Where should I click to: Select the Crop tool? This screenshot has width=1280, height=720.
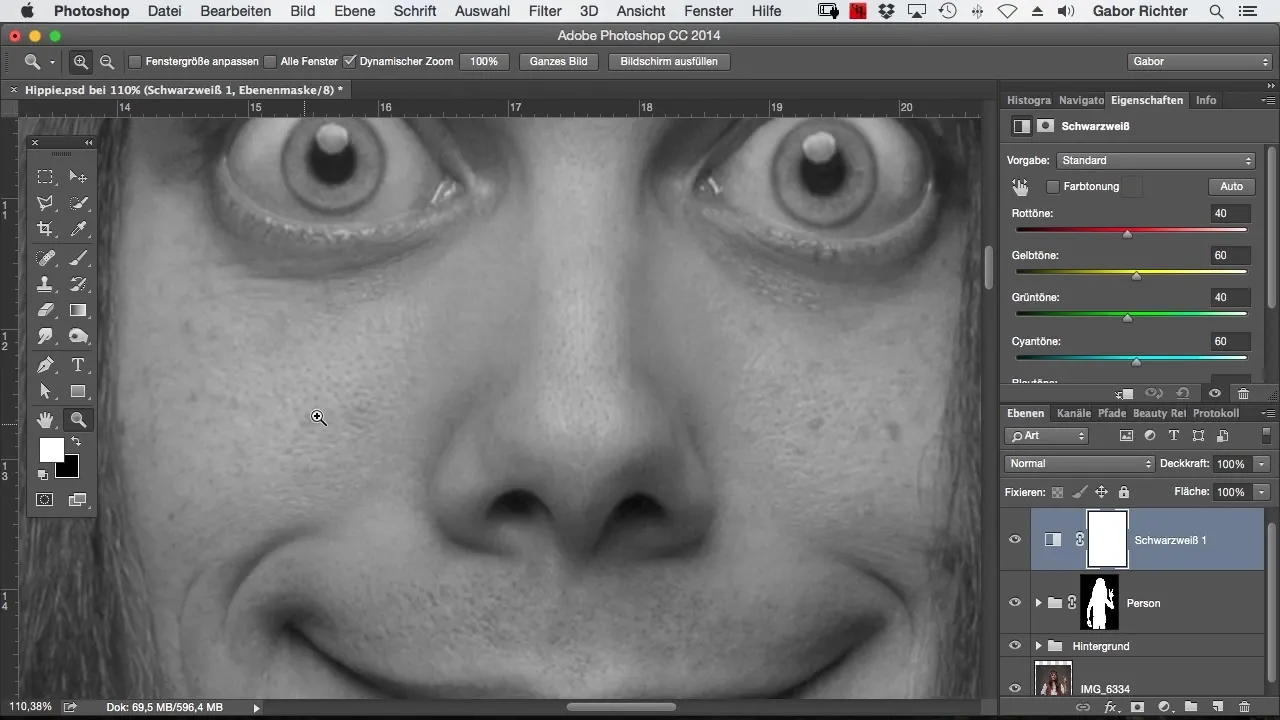(45, 230)
